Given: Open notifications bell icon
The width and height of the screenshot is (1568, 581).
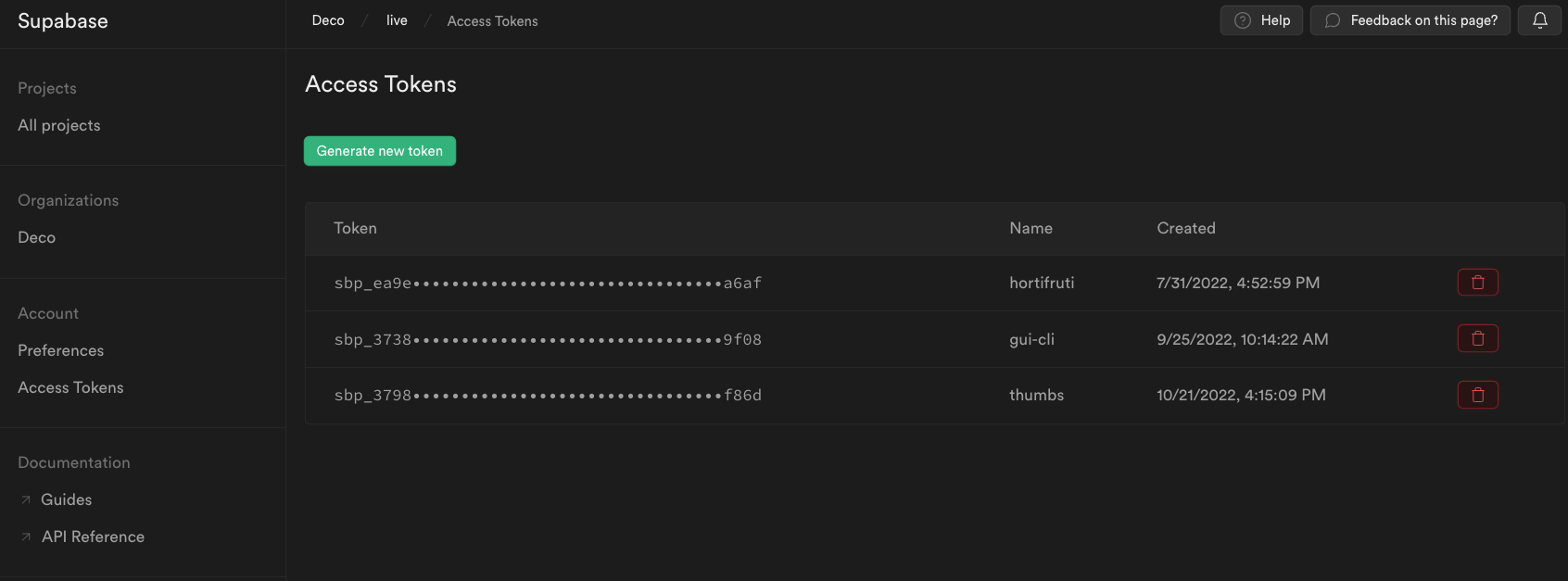Looking at the screenshot, I should 1539,20.
